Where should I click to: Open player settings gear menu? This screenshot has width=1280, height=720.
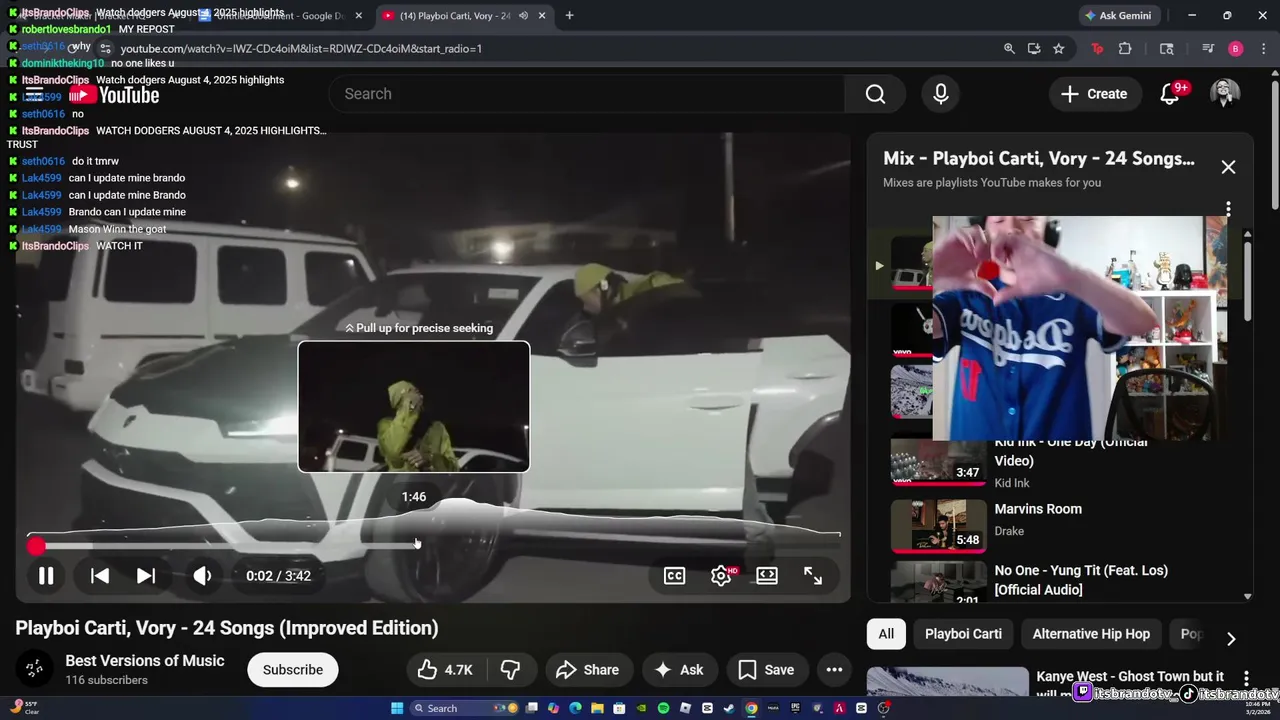point(721,576)
